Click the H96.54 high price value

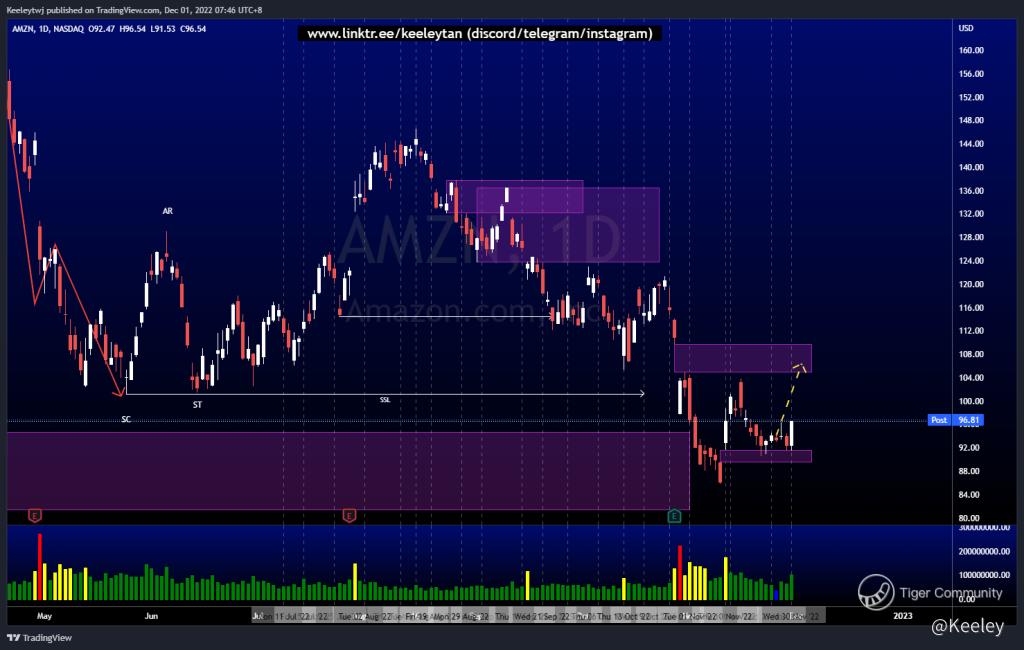click(x=133, y=29)
